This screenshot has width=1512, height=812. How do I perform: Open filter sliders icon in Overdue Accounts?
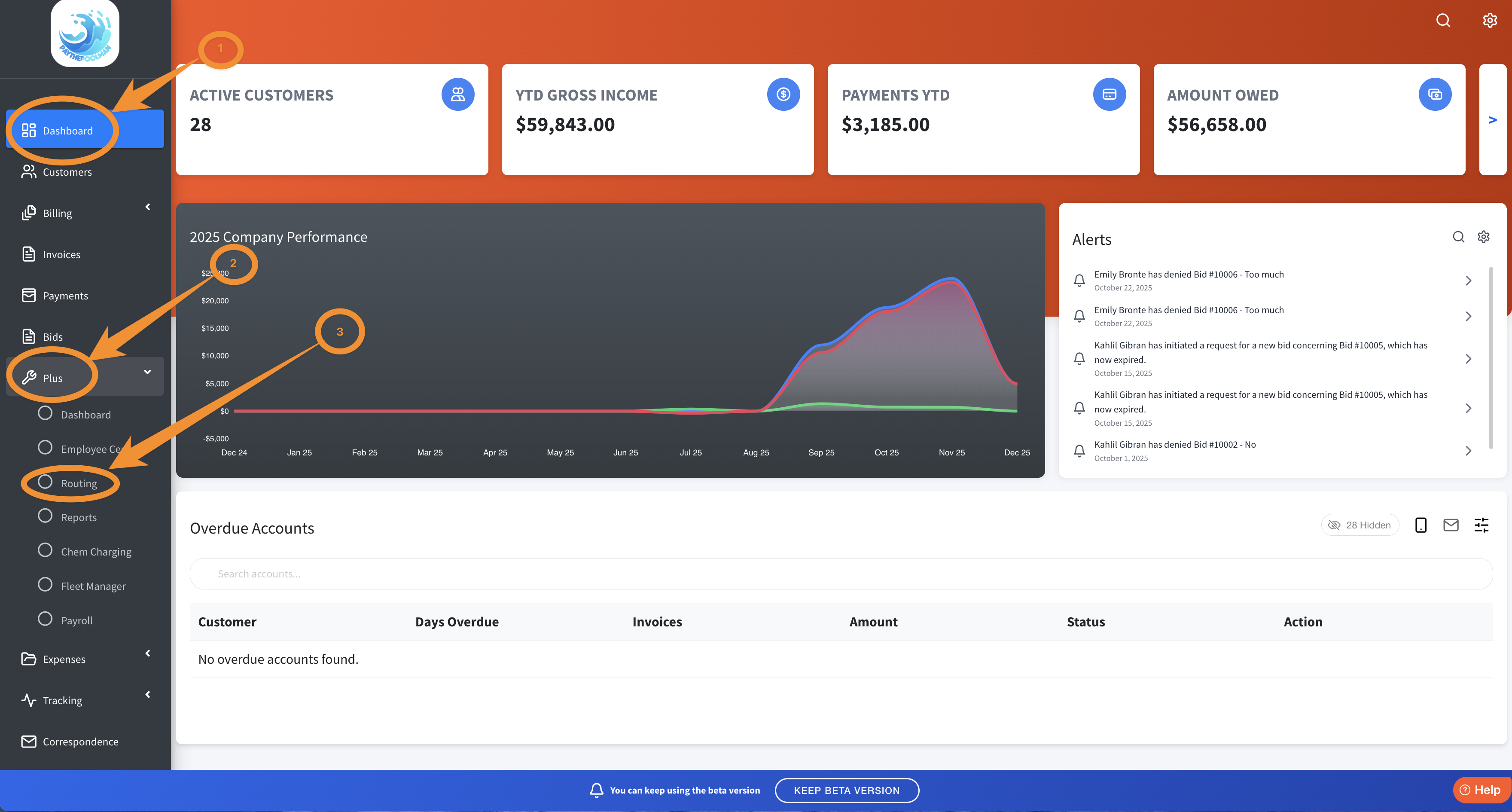tap(1481, 525)
